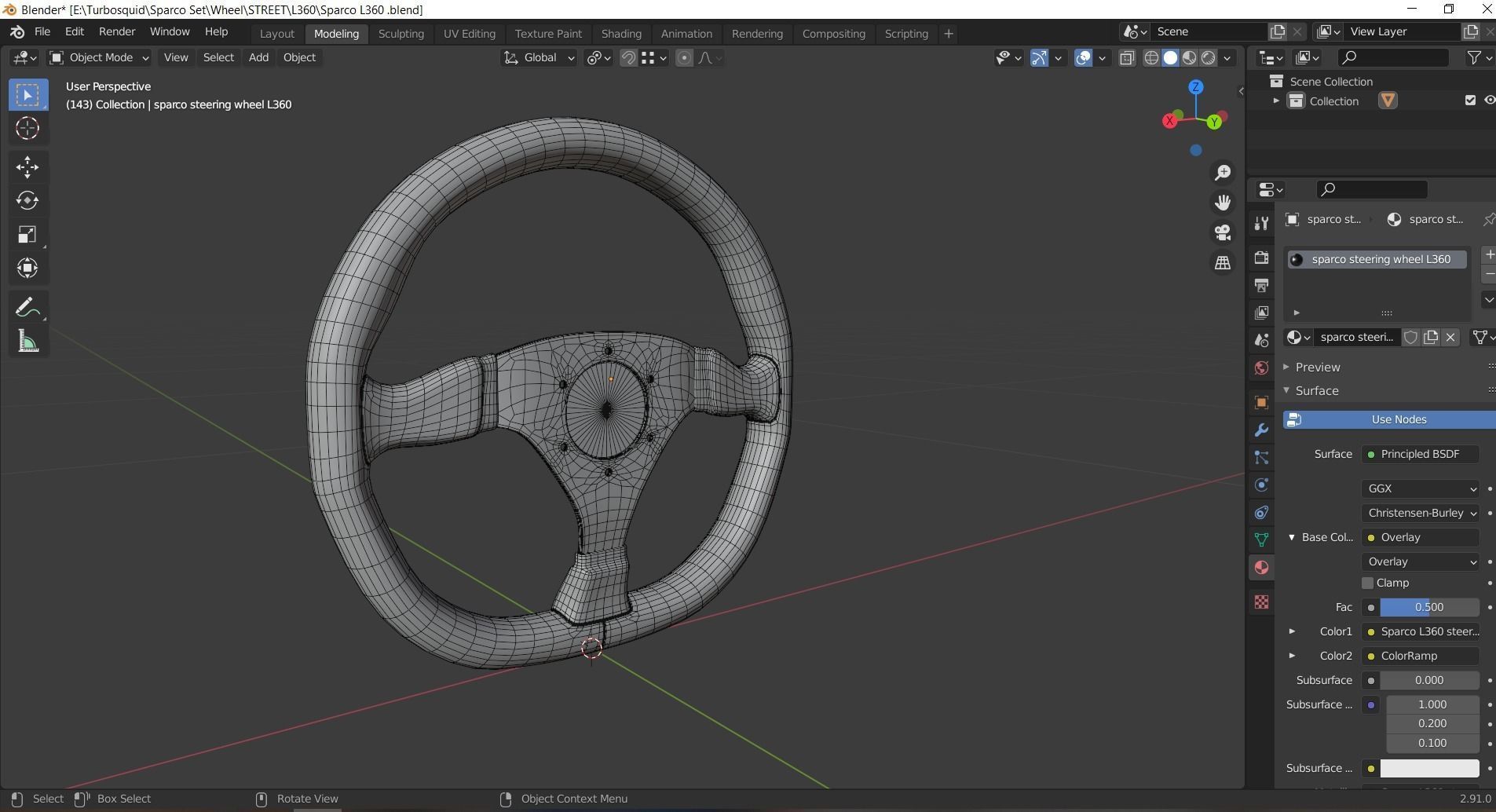Open the World properties tab
Screen dimensions: 1496x812
pos(1261,368)
